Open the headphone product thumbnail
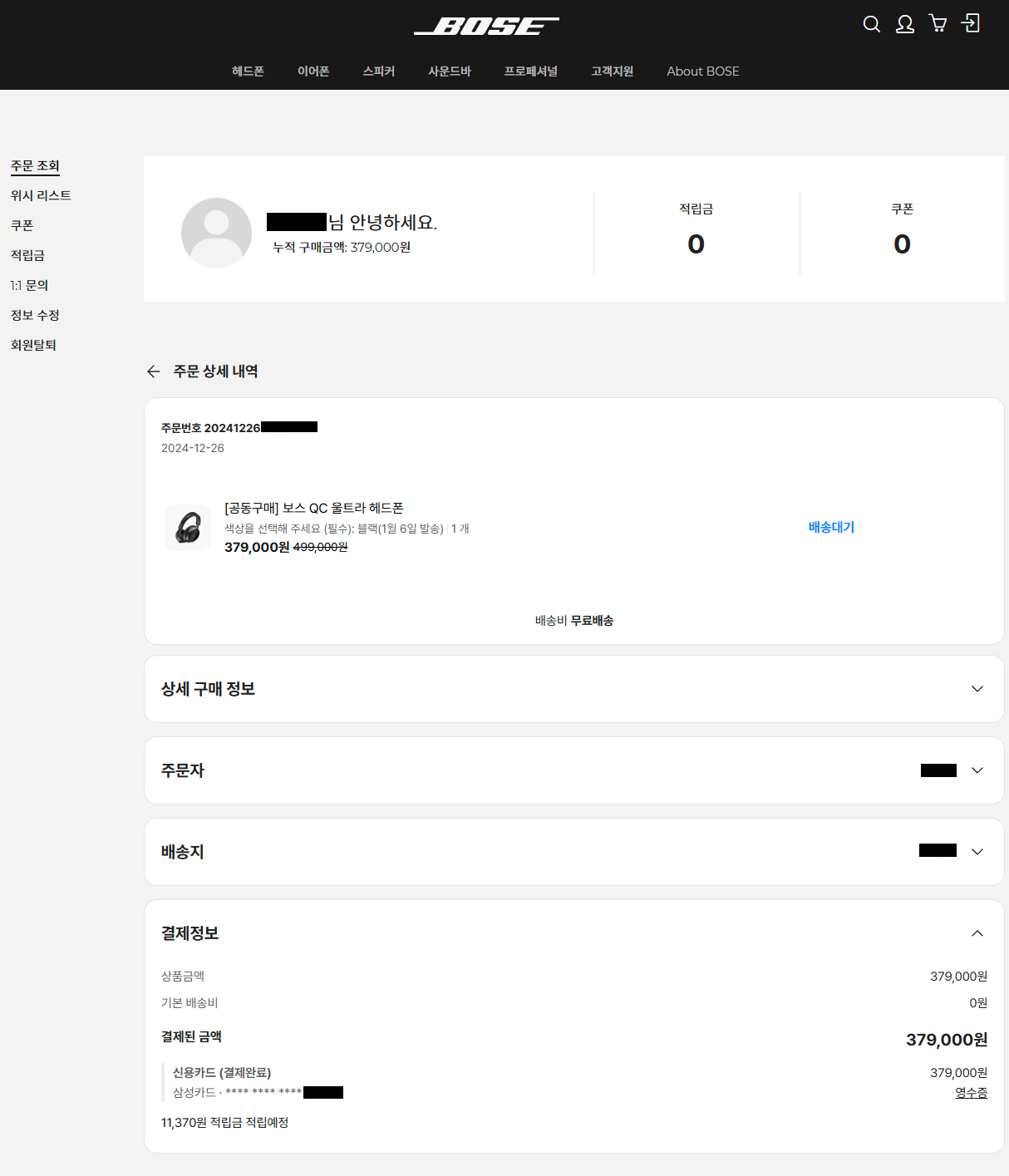Screen dimensions: 1009x1176 tap(188, 527)
